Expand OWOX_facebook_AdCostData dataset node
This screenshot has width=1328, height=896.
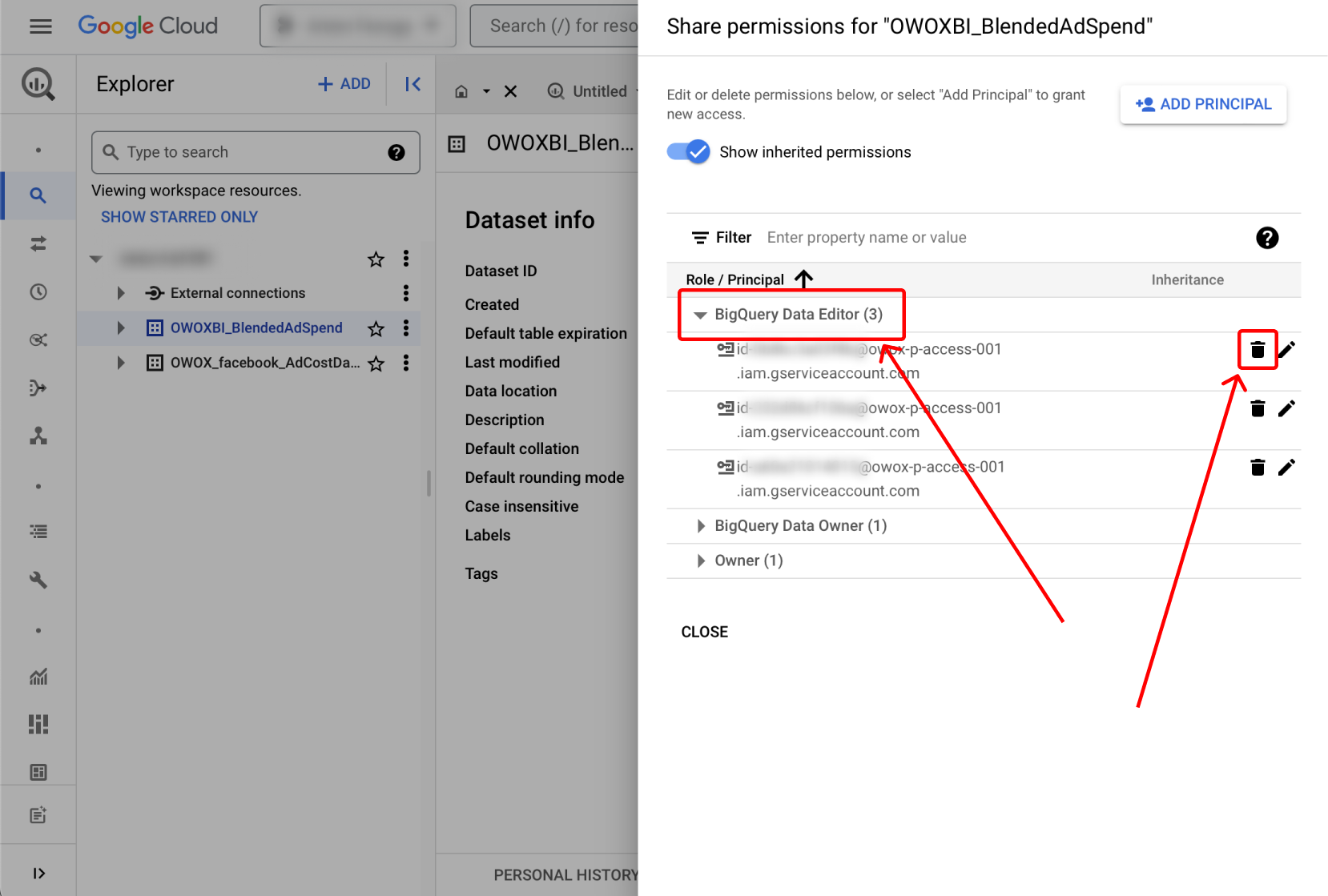pos(121,363)
